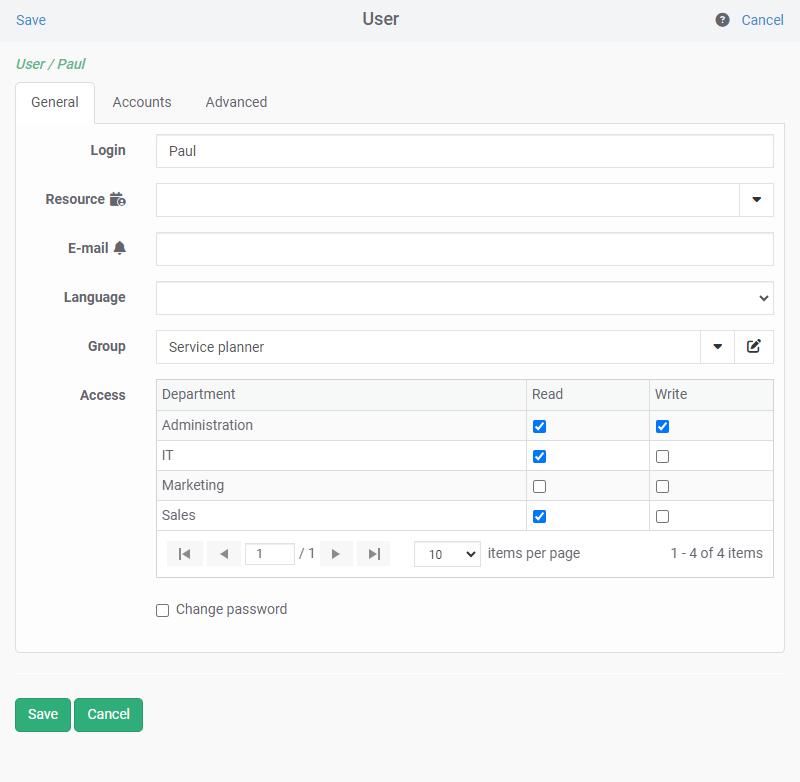Click the E-mail notification bell icon

119,248
